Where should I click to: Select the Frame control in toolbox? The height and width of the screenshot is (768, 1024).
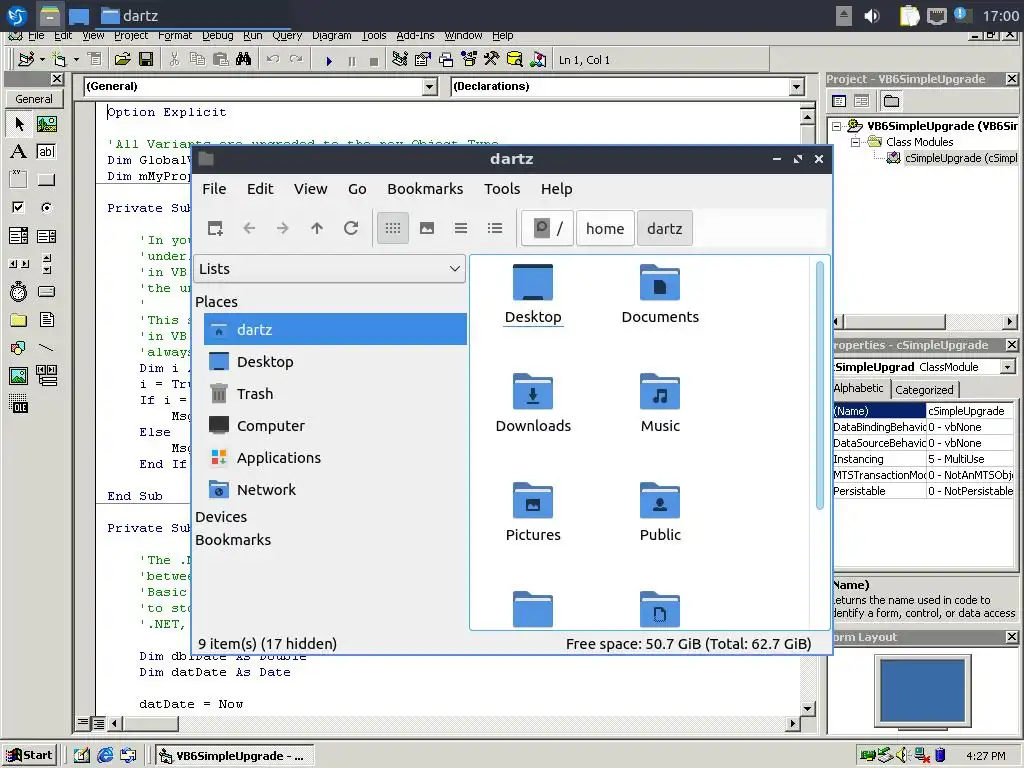[19, 180]
